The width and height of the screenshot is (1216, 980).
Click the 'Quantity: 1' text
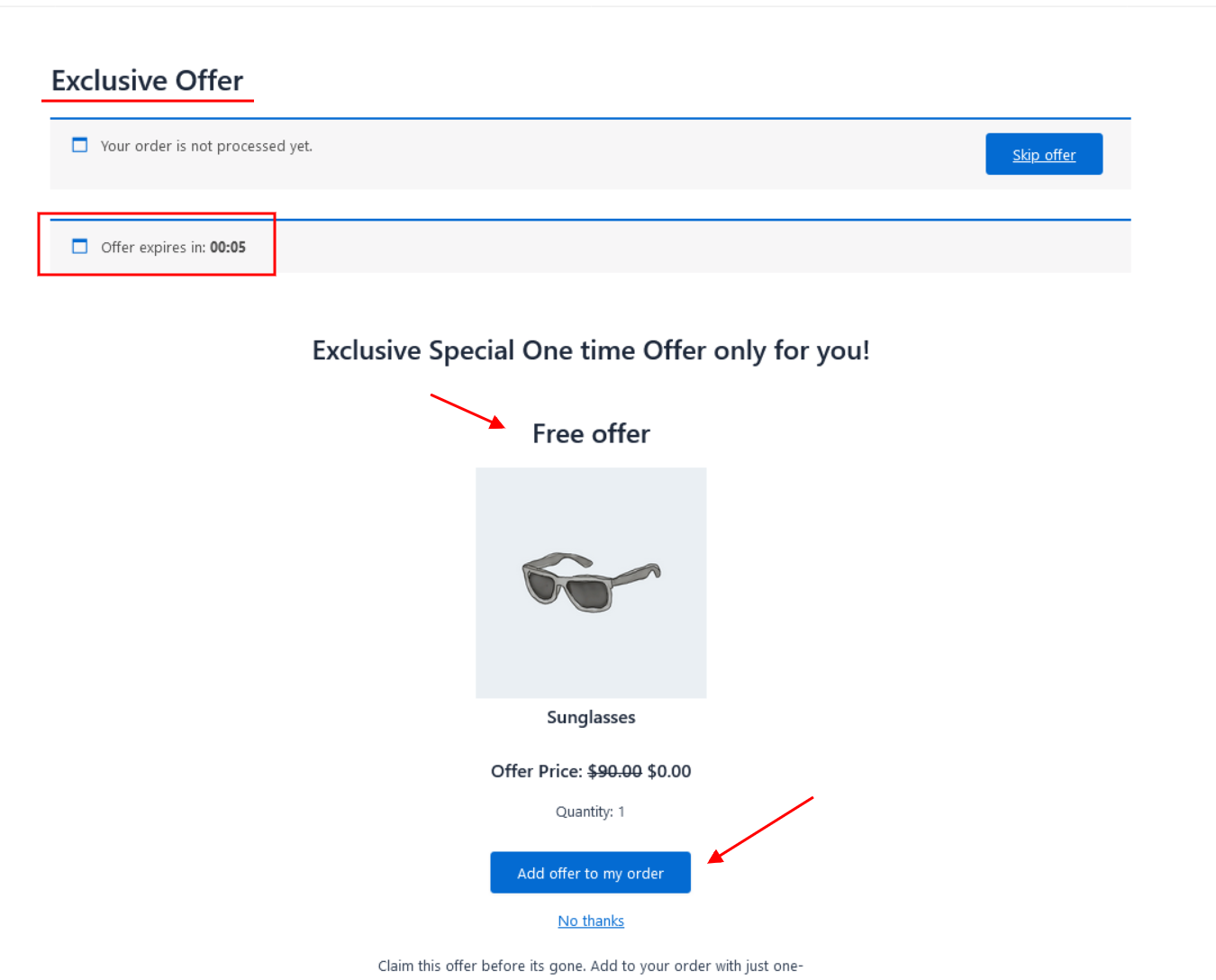(x=590, y=812)
